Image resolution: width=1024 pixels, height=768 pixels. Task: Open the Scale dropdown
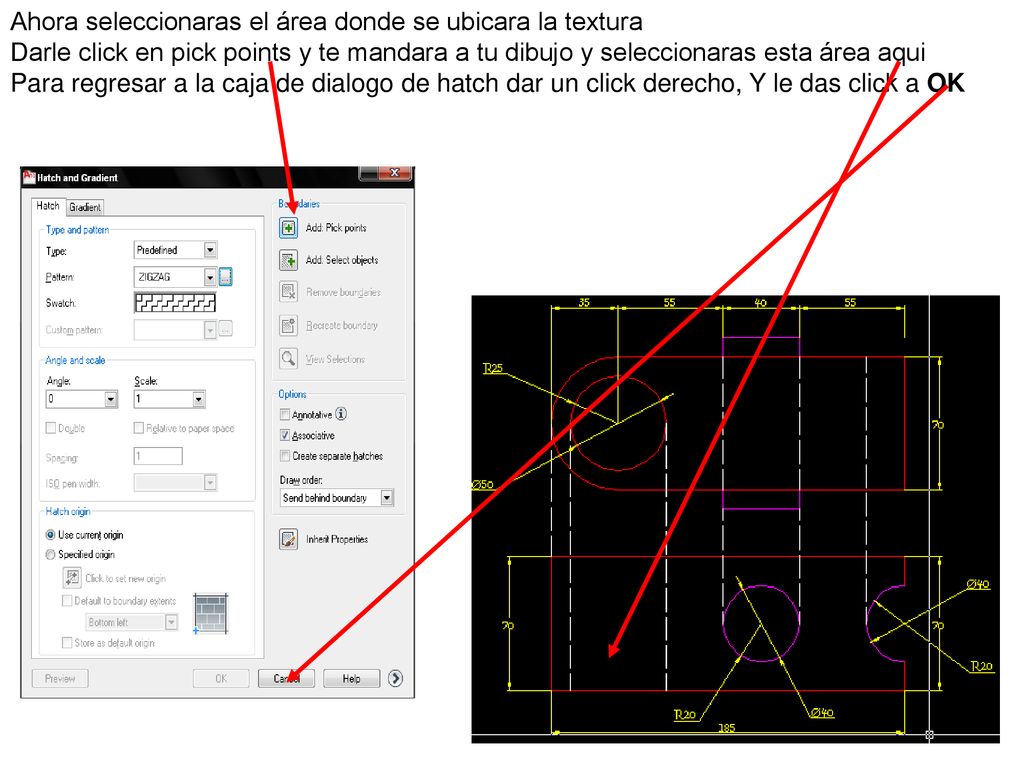(199, 399)
